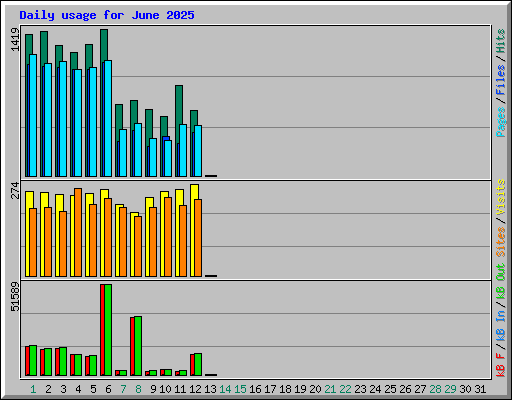512x400 pixels.
Task: Click the cyan pages bar for day 9
Action: pos(153,157)
